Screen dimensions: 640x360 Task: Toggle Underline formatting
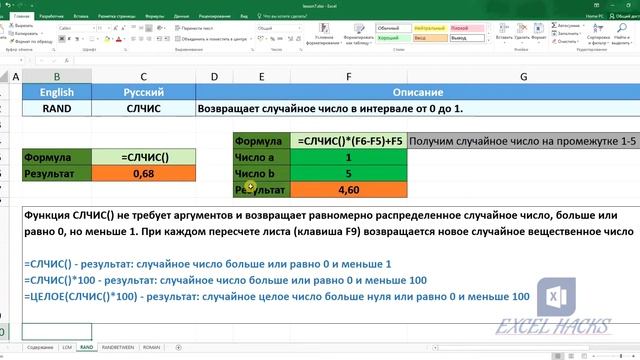click(x=76, y=39)
